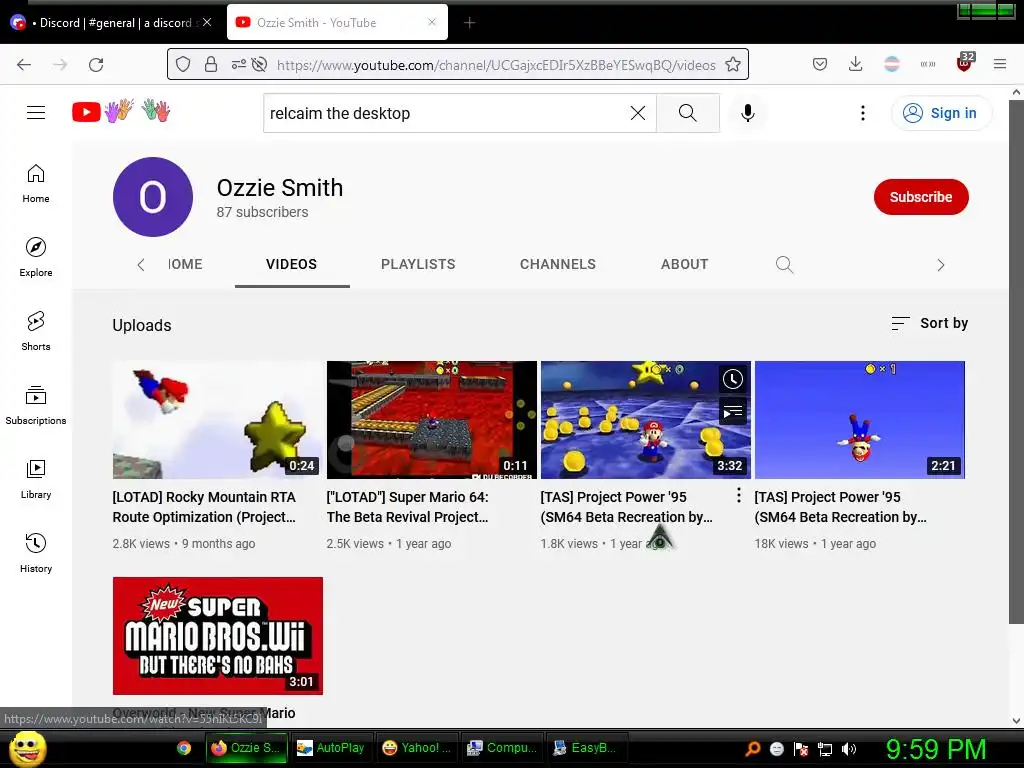Click the Super Mario 64 Beta Revival title
Image resolution: width=1024 pixels, height=768 pixels.
coord(408,507)
